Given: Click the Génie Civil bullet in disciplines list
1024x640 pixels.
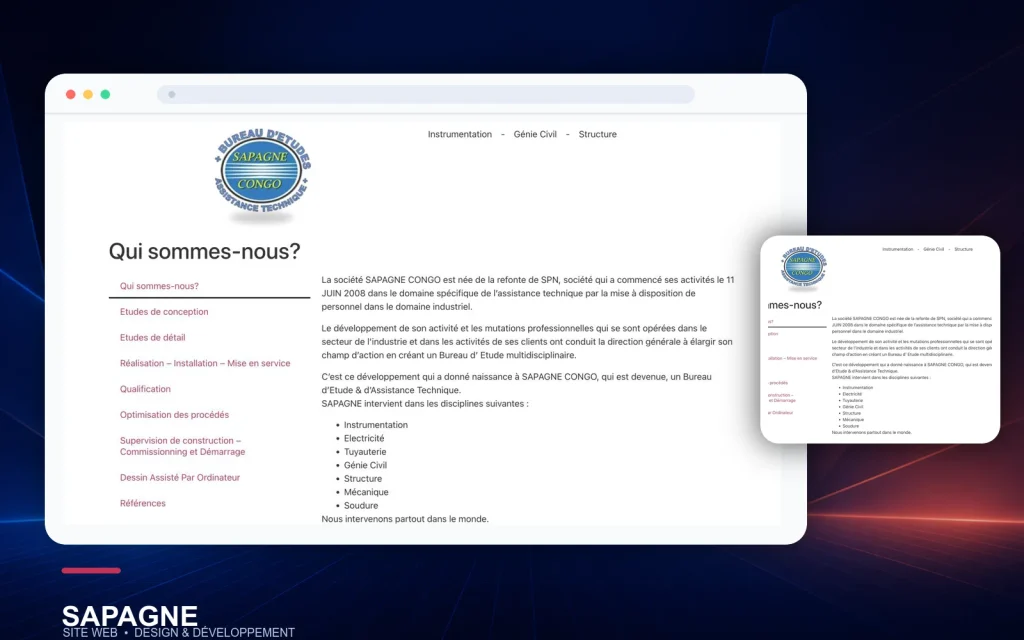Looking at the screenshot, I should [365, 465].
